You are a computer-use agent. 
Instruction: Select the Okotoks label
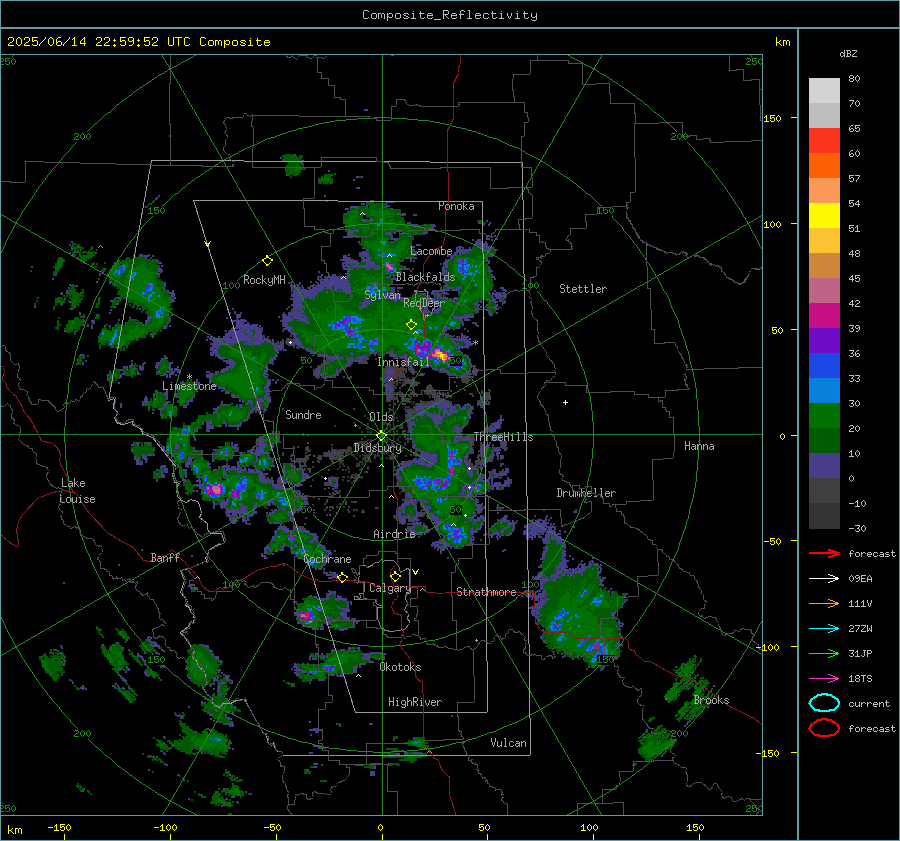pyautogui.click(x=400, y=667)
